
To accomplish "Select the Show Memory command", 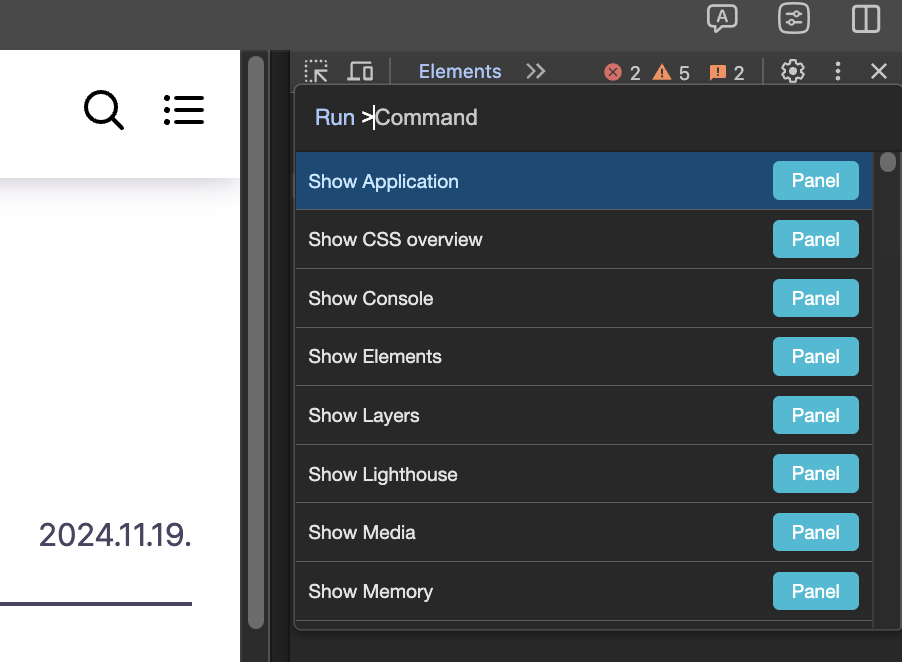I will (x=584, y=591).
